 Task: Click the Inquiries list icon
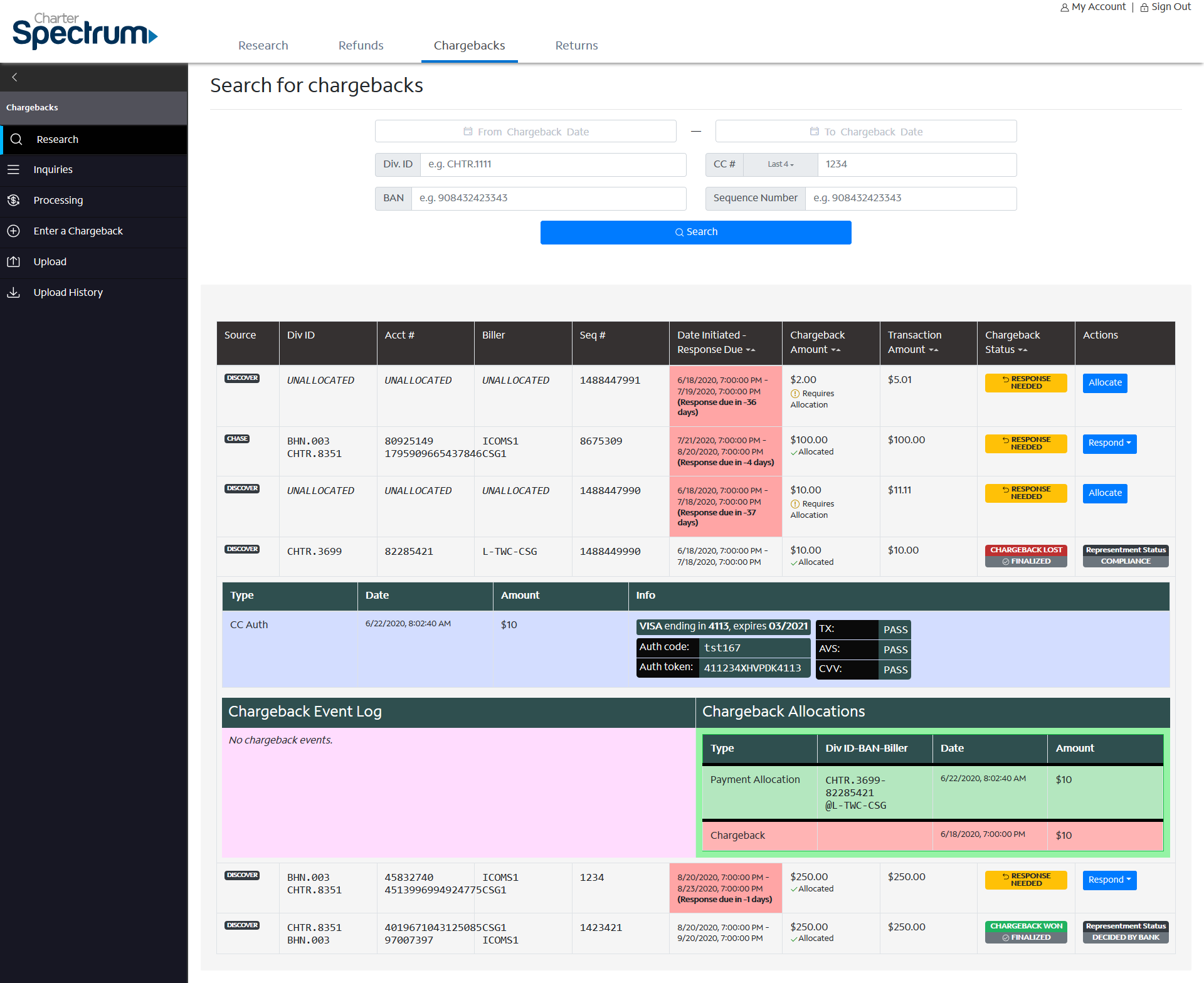point(14,169)
